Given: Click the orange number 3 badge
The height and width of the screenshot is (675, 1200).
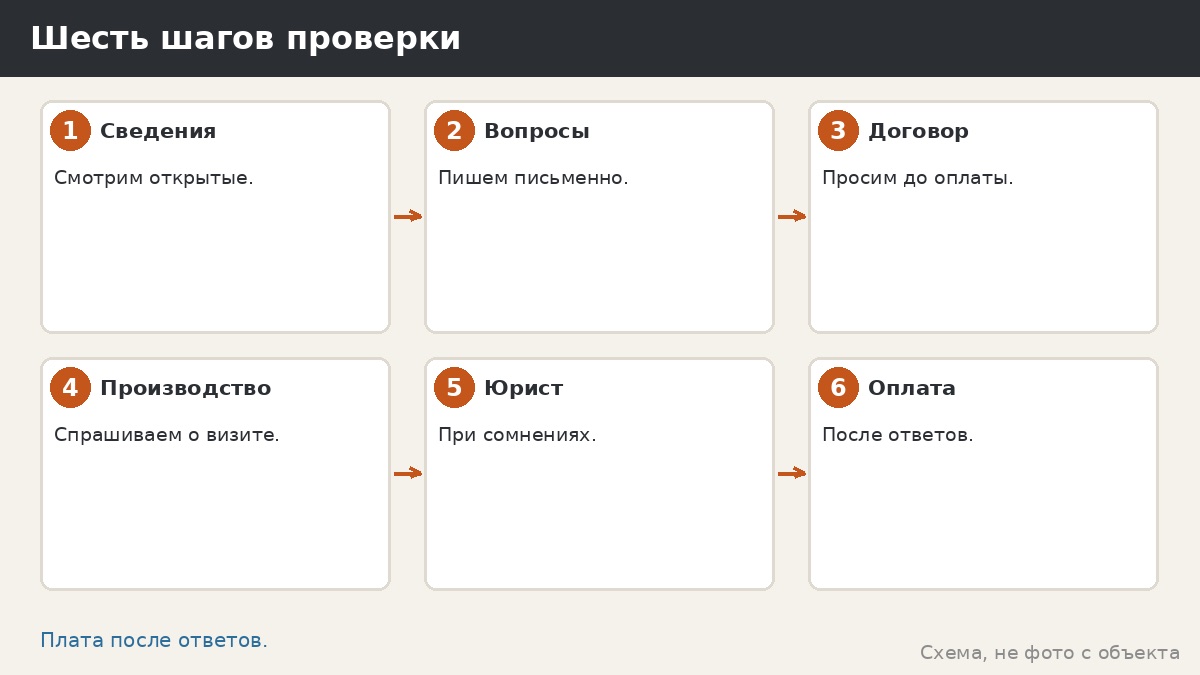Looking at the screenshot, I should coord(838,131).
